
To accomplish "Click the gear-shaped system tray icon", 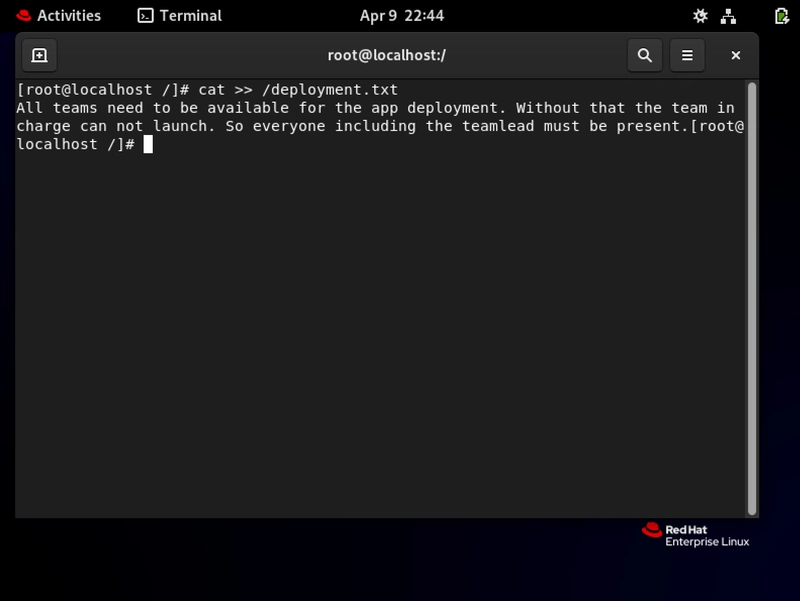I will click(x=700, y=16).
